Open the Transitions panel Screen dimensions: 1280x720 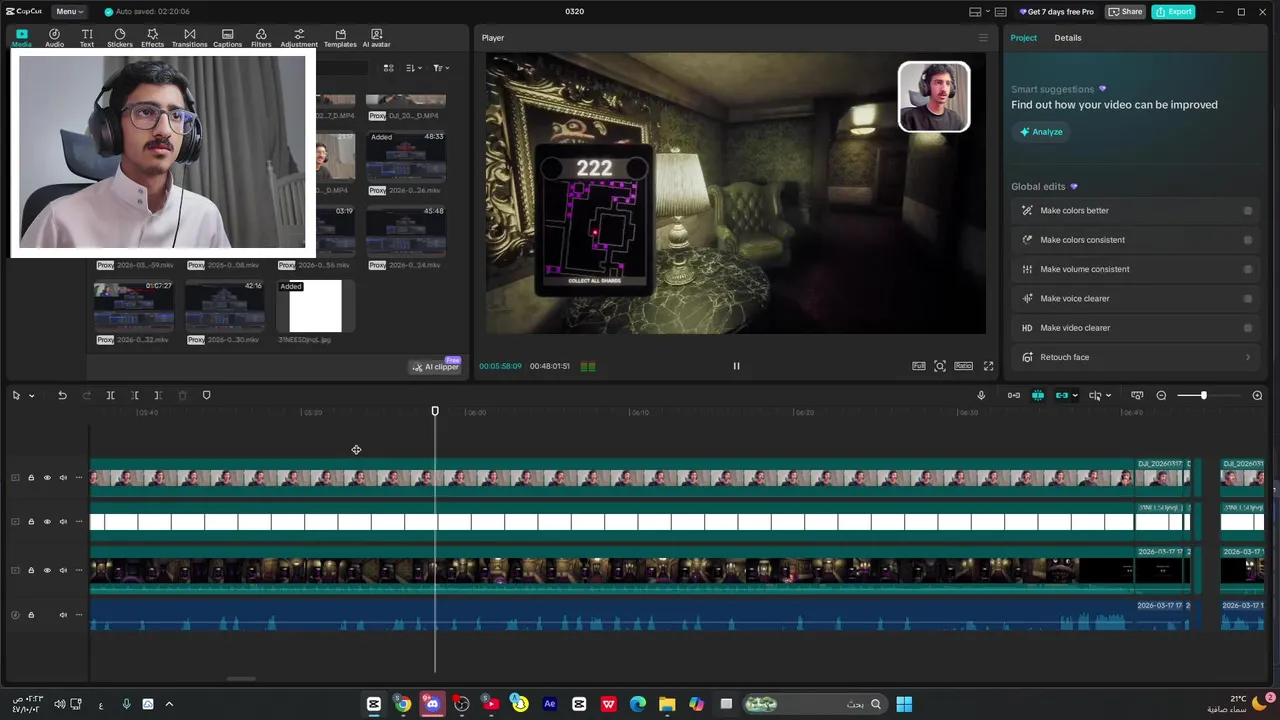189,38
